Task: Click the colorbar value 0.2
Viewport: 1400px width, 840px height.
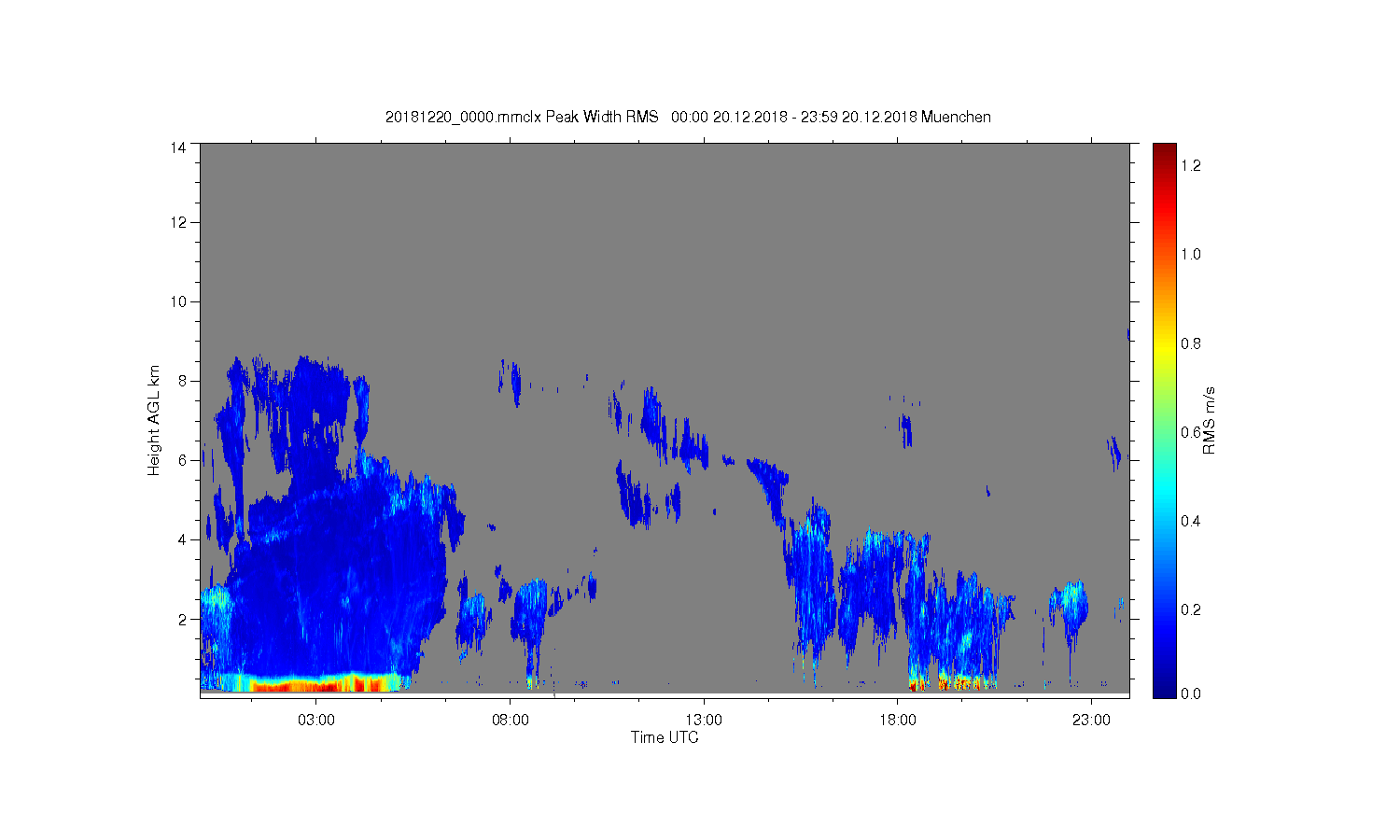Action: pos(1190,609)
